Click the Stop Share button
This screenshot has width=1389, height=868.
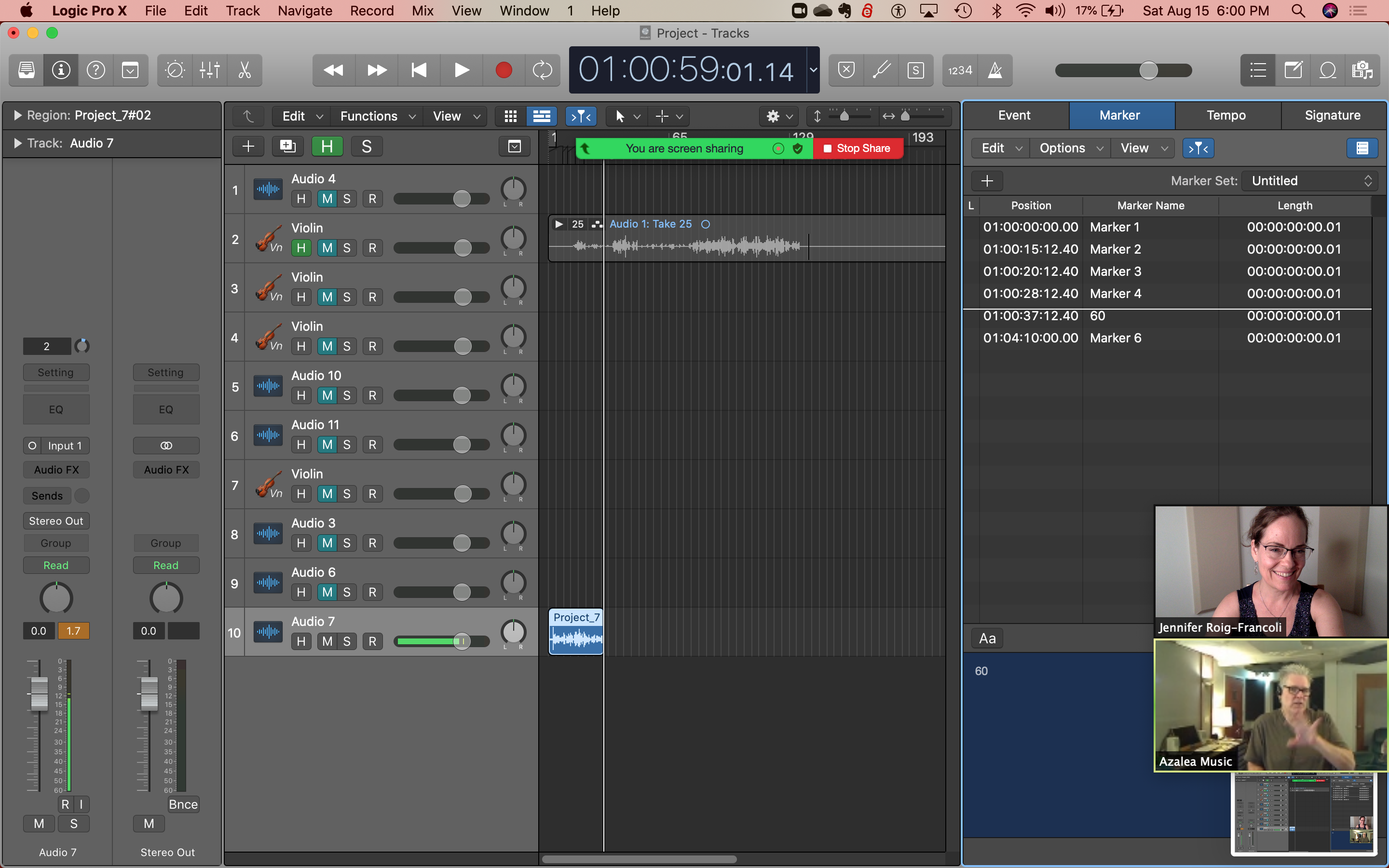(858, 148)
